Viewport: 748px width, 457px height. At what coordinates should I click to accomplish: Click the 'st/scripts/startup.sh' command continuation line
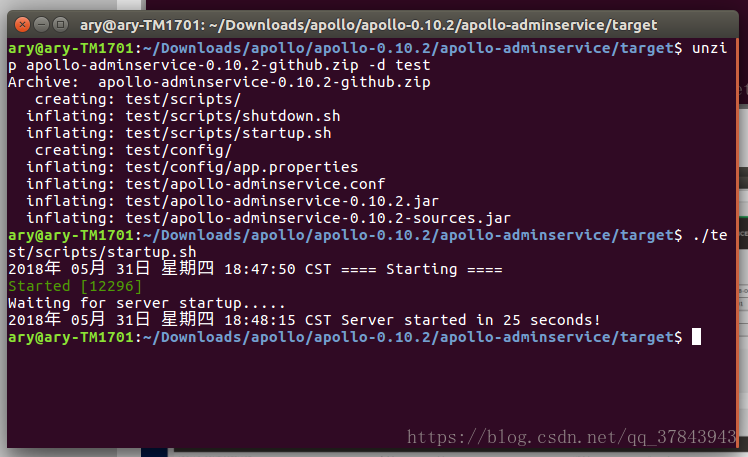102,252
